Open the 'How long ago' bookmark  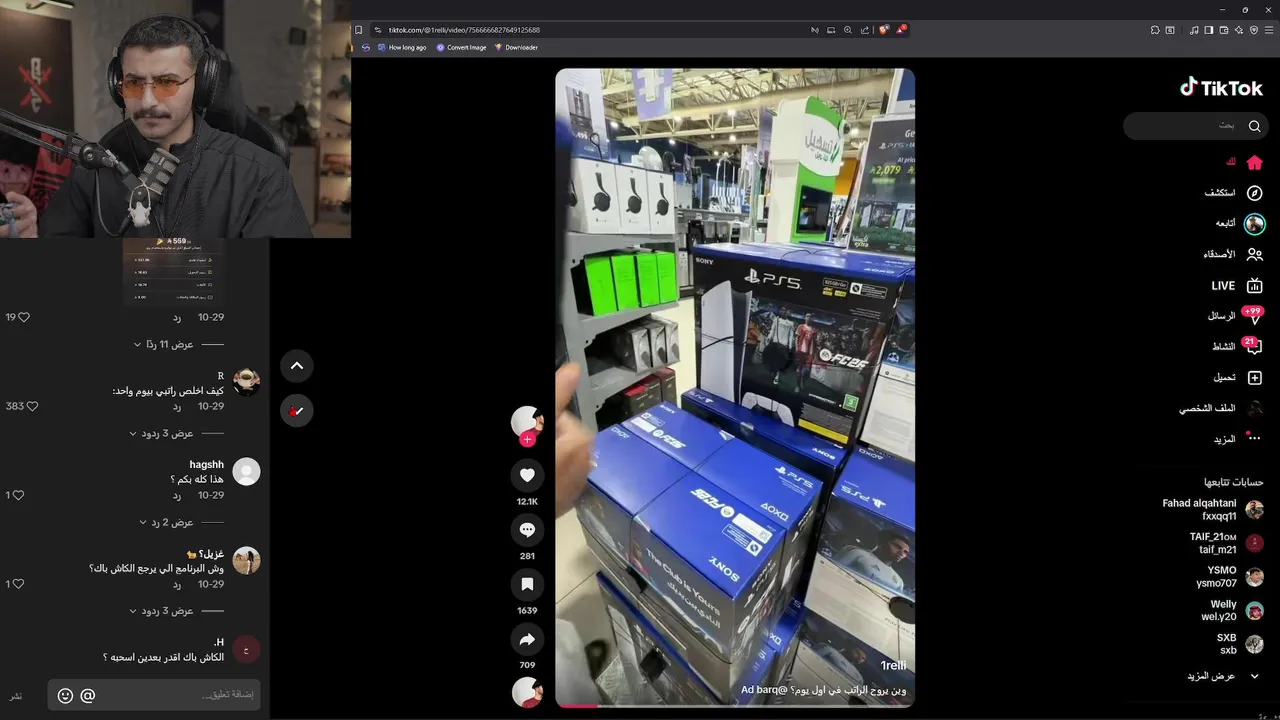[x=401, y=47]
